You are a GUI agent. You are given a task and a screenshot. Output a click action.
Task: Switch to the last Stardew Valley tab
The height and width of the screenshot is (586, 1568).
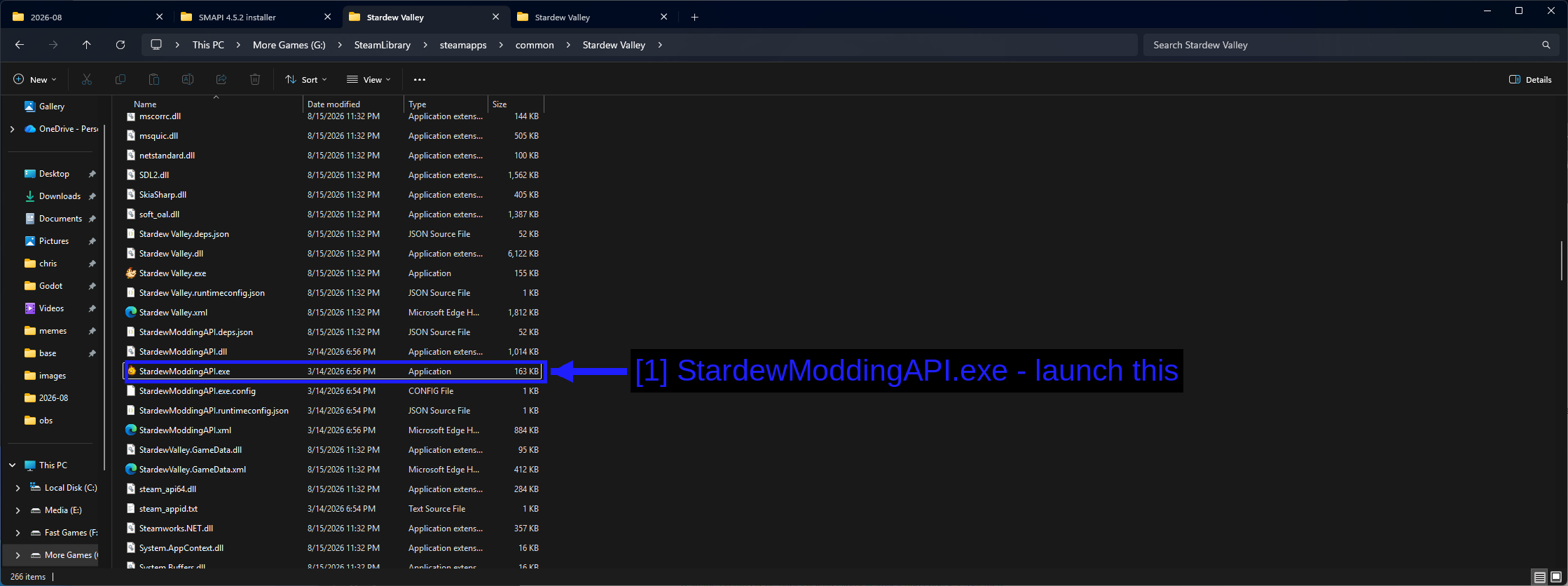click(x=592, y=17)
